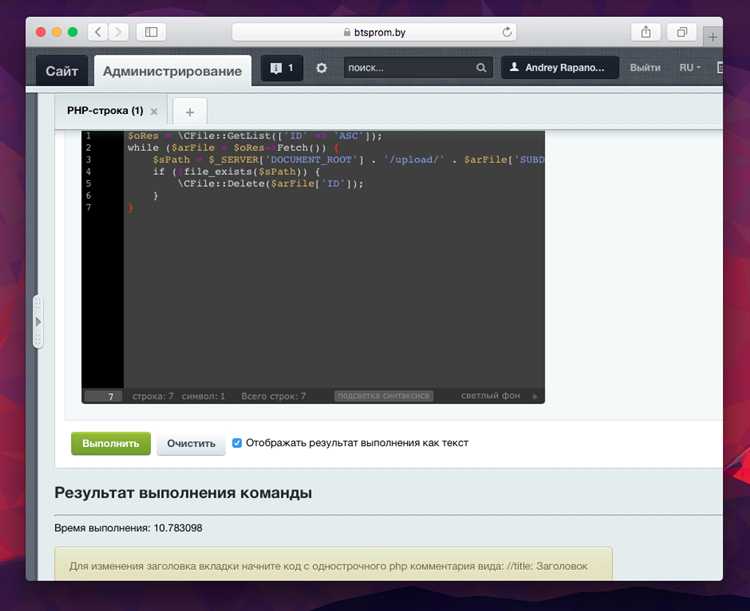Toggle 'подсветка синтаксиса' in editor status bar
The height and width of the screenshot is (611, 750).
(383, 396)
